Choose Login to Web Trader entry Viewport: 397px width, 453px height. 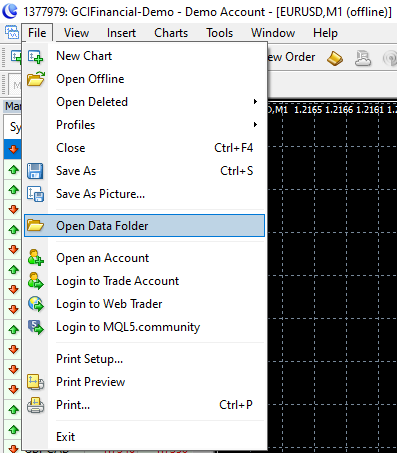click(144, 304)
